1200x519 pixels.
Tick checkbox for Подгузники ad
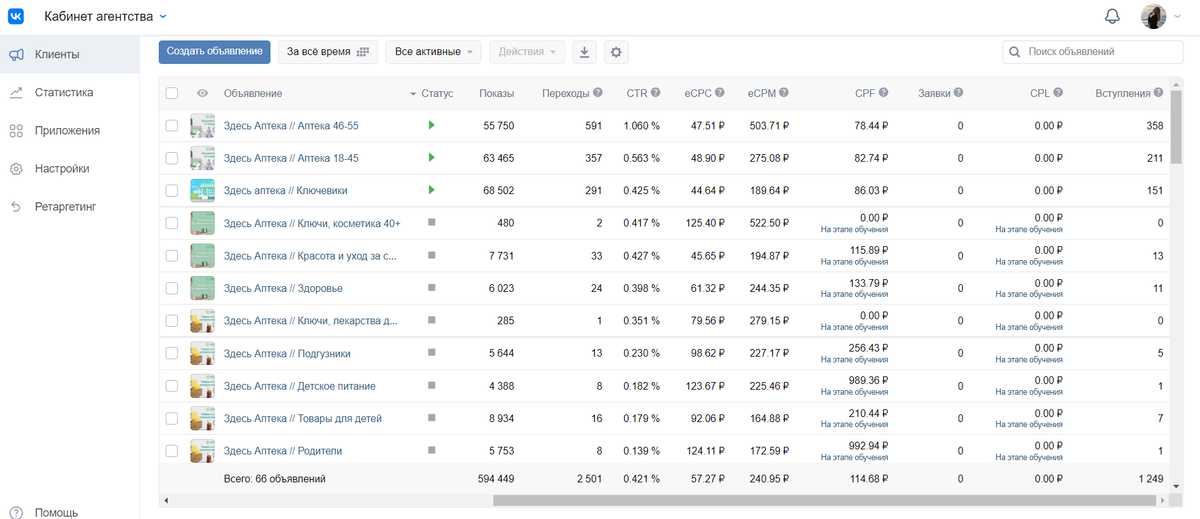tap(172, 353)
